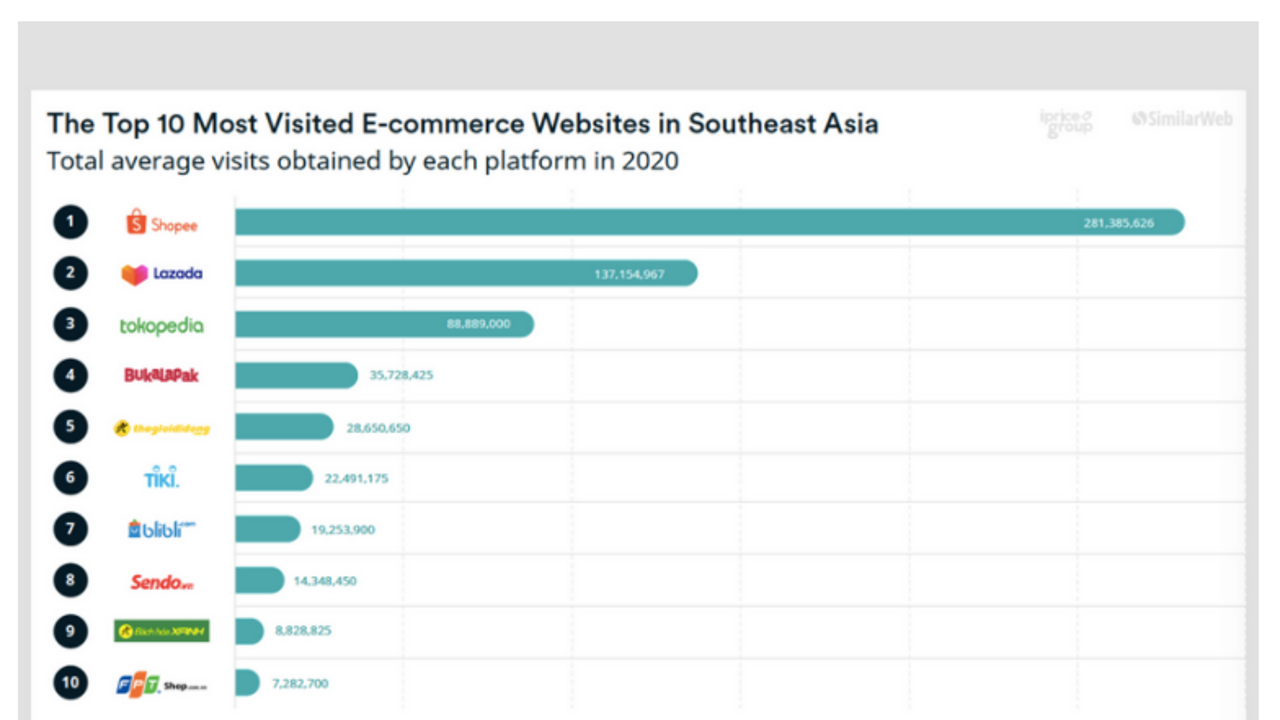
Task: Click the rank 5 badge
Action: (70, 427)
